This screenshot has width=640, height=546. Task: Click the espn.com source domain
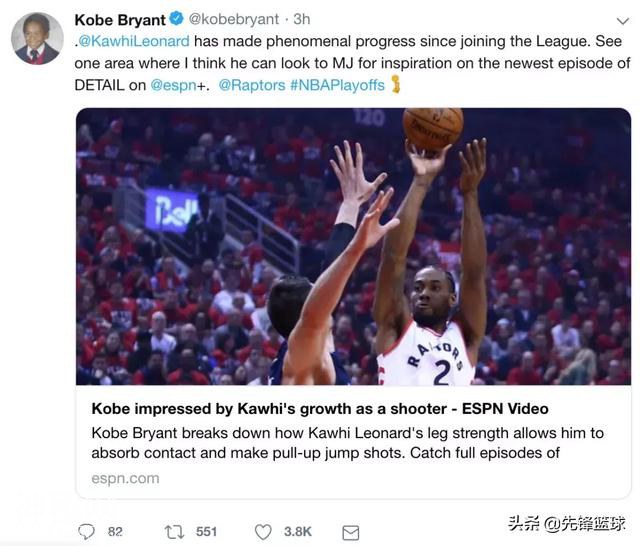click(125, 478)
